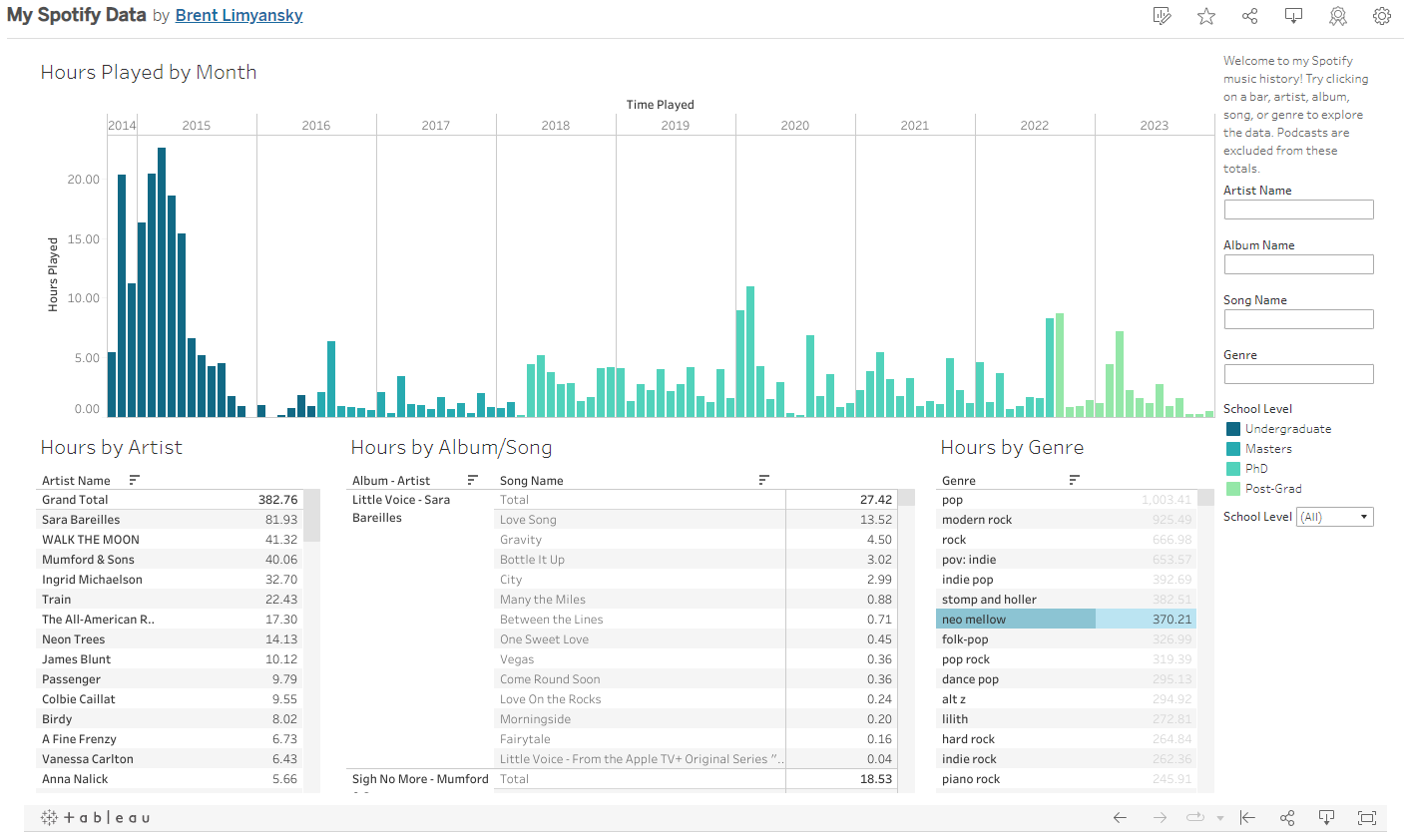Image resolution: width=1408 pixels, height=840 pixels.
Task: Click the 2020 year header in chart
Action: click(x=795, y=126)
